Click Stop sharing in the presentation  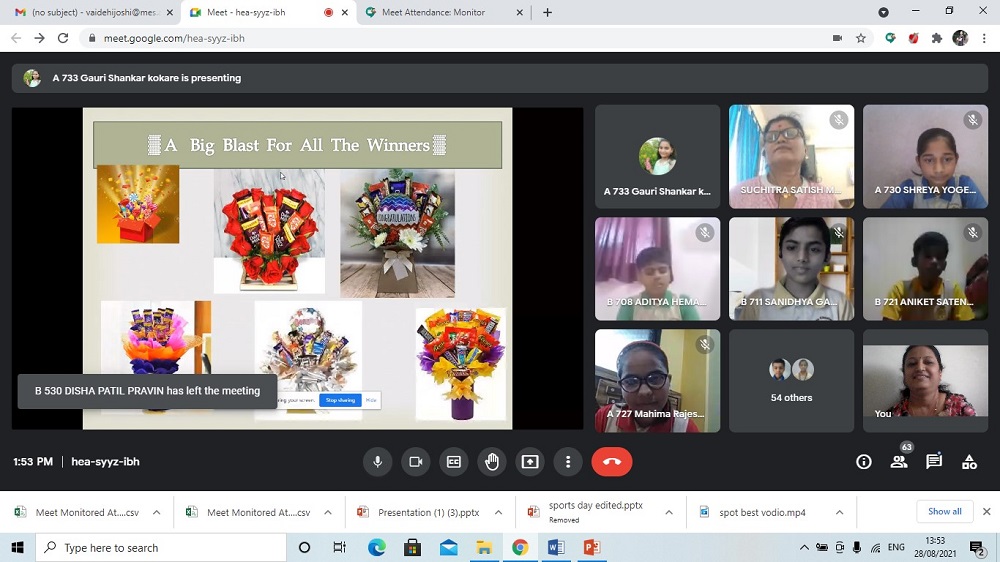[340, 400]
